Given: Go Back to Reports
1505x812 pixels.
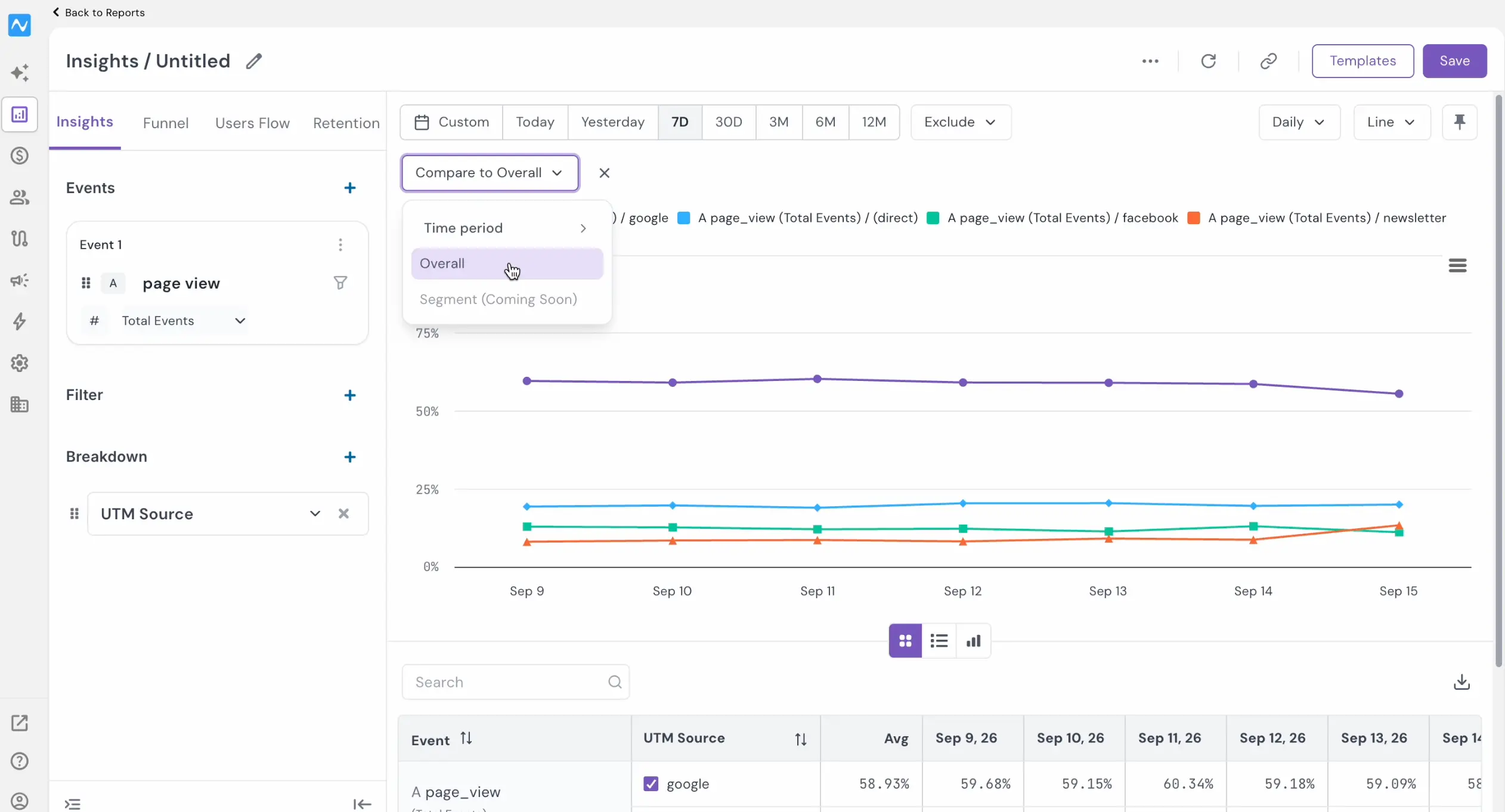Looking at the screenshot, I should (x=98, y=13).
